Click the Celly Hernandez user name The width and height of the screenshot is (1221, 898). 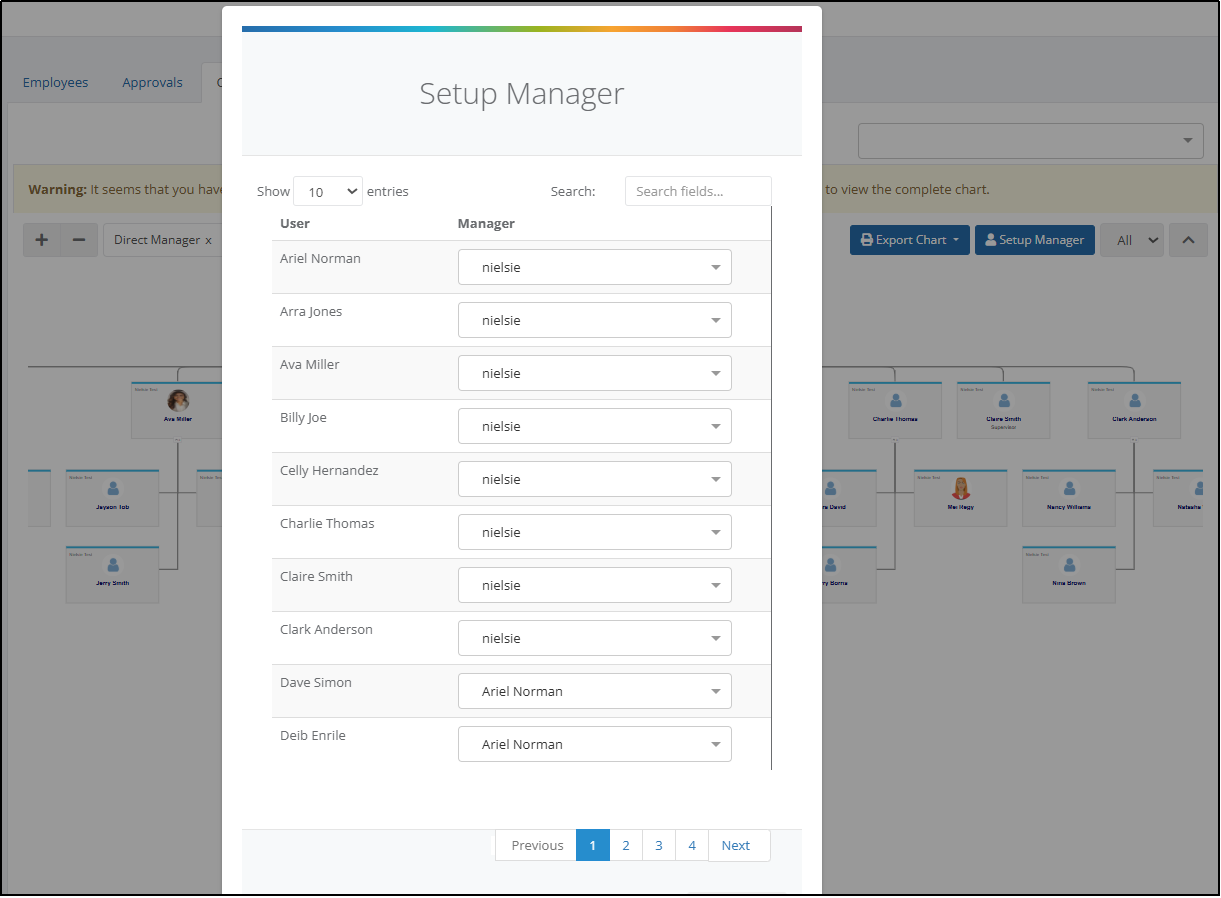(329, 470)
